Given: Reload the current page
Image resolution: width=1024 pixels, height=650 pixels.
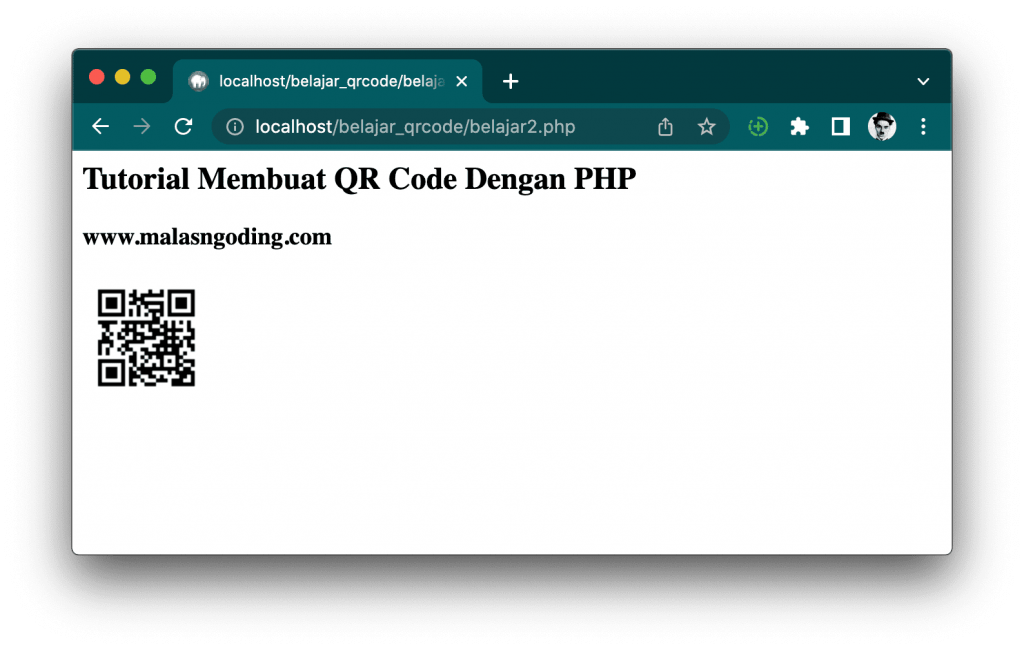Looking at the screenshot, I should 183,127.
